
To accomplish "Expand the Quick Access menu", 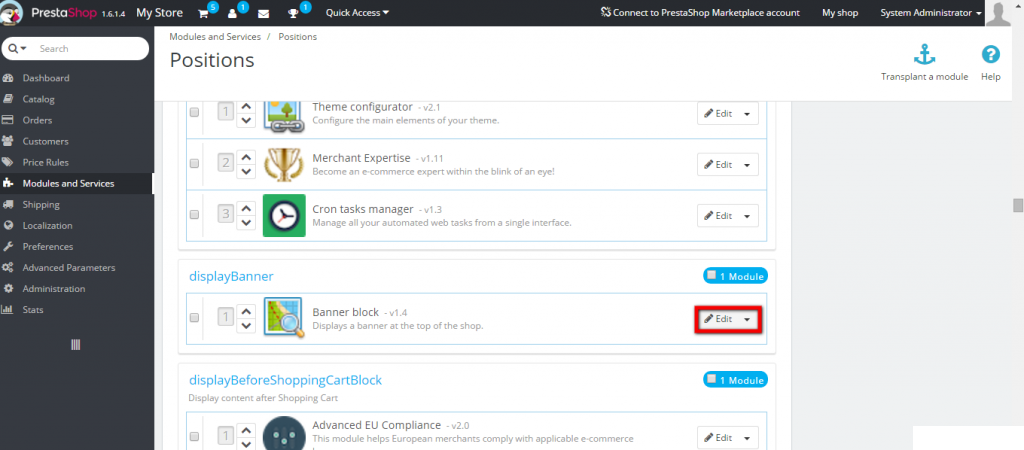I will click(357, 12).
